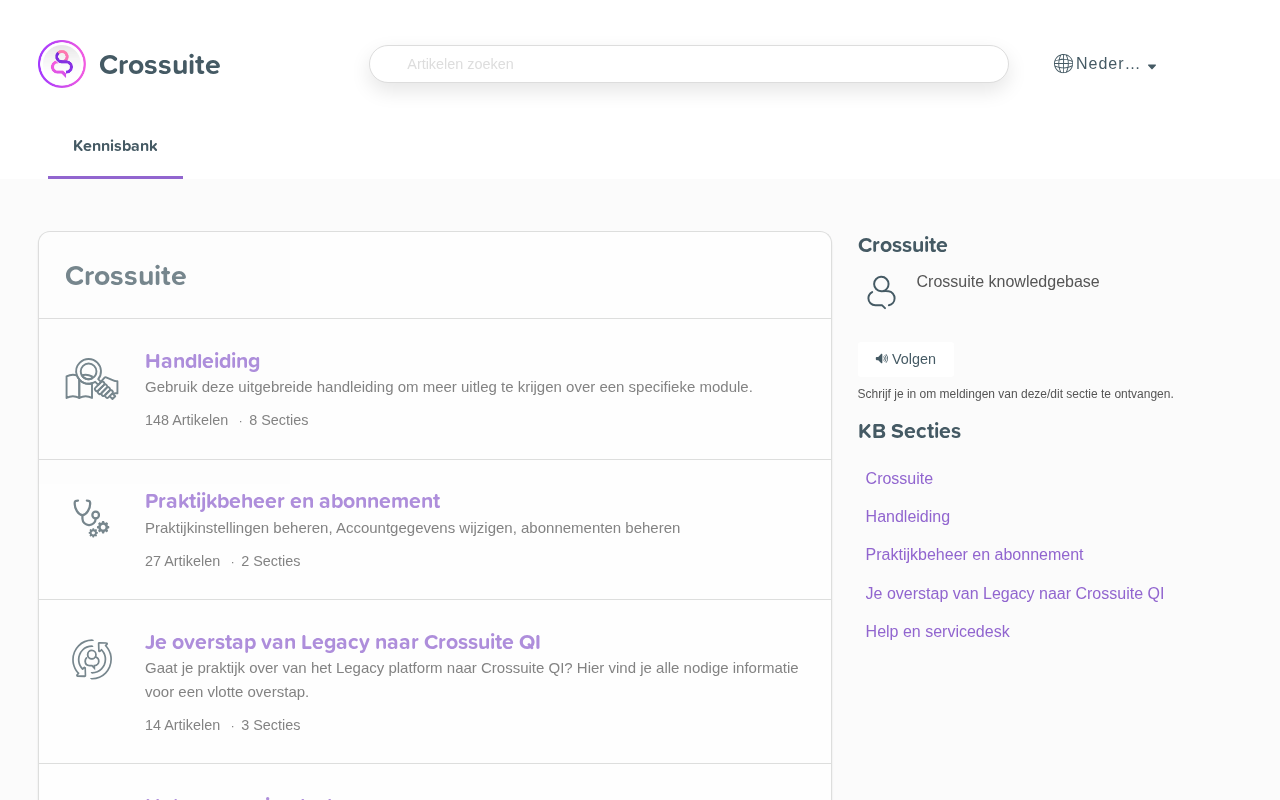Viewport: 1280px width, 800px height.
Task: Open Praktijkbeheer en abonnement category title
Action: (x=292, y=501)
